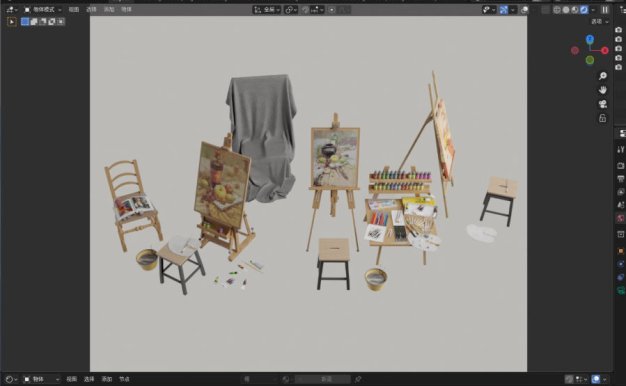The image size is (626, 386).
Task: Open the World properties tab
Action: click(x=620, y=218)
